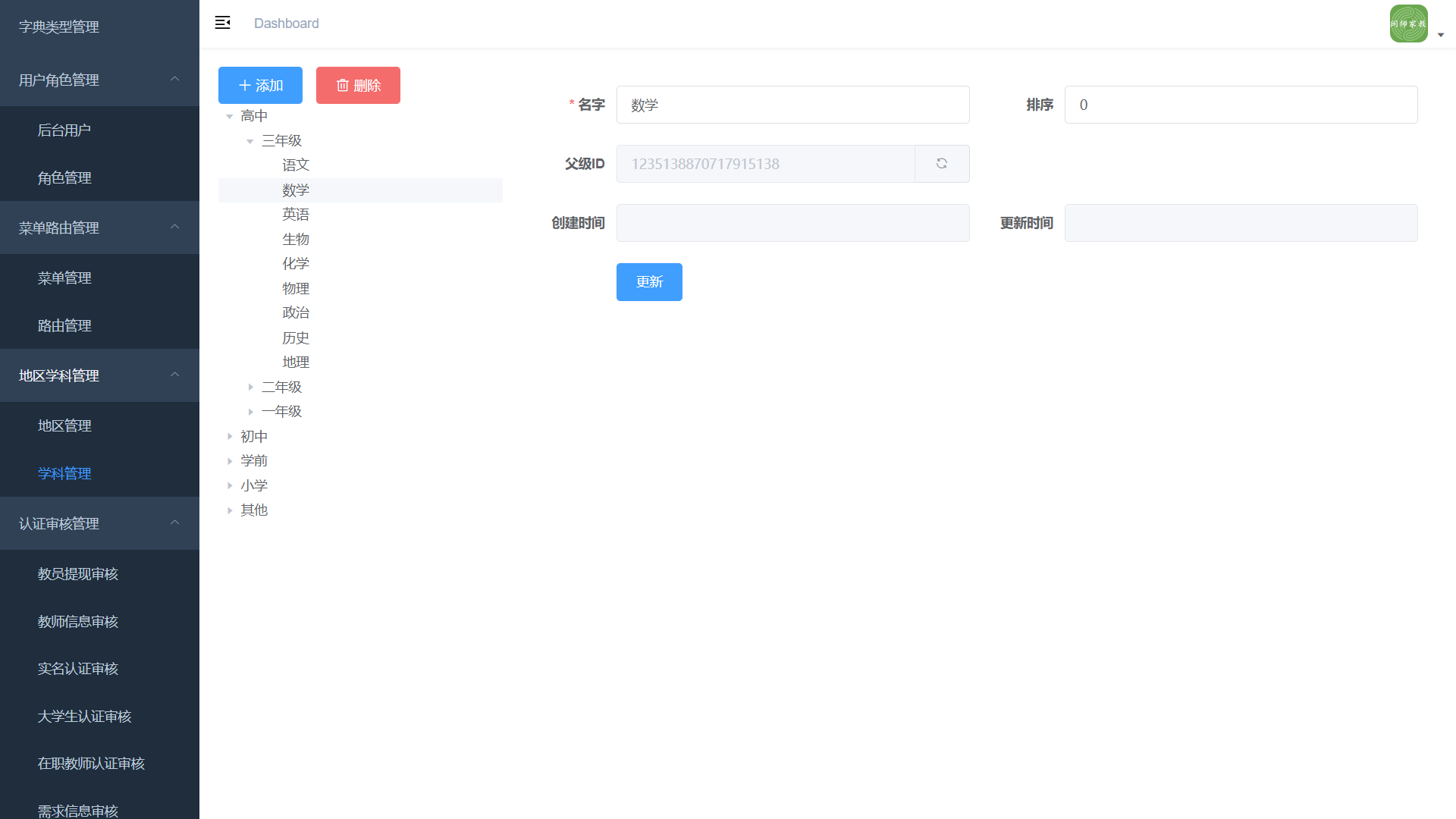The height and width of the screenshot is (819, 1456).
Task: Click the red 删除 button
Action: (358, 86)
